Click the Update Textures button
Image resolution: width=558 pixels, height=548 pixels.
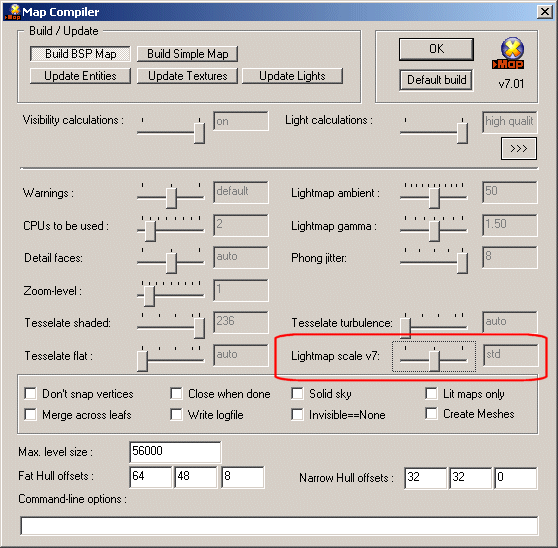[x=188, y=76]
